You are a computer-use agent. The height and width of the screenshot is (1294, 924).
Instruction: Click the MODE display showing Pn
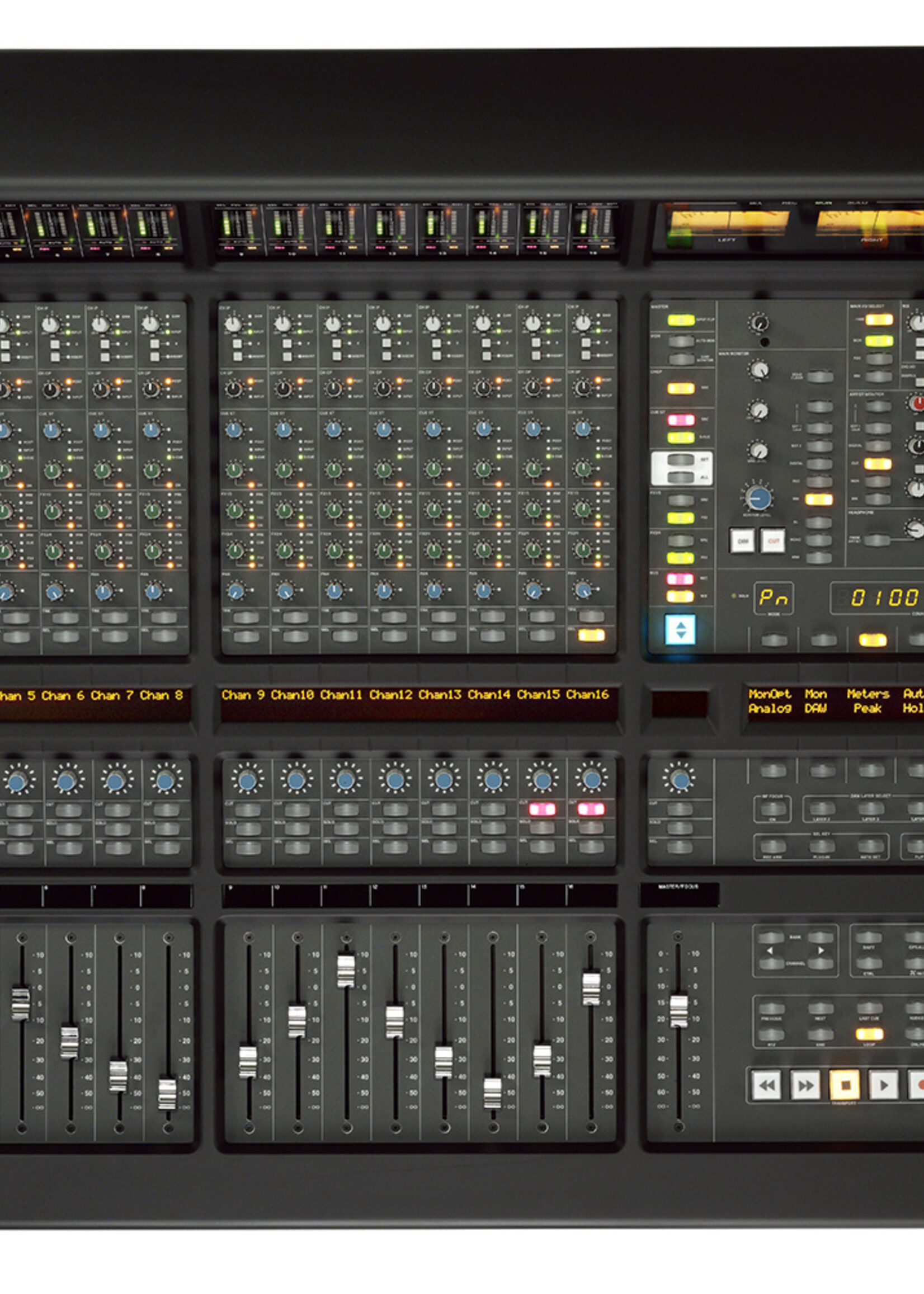click(x=773, y=597)
